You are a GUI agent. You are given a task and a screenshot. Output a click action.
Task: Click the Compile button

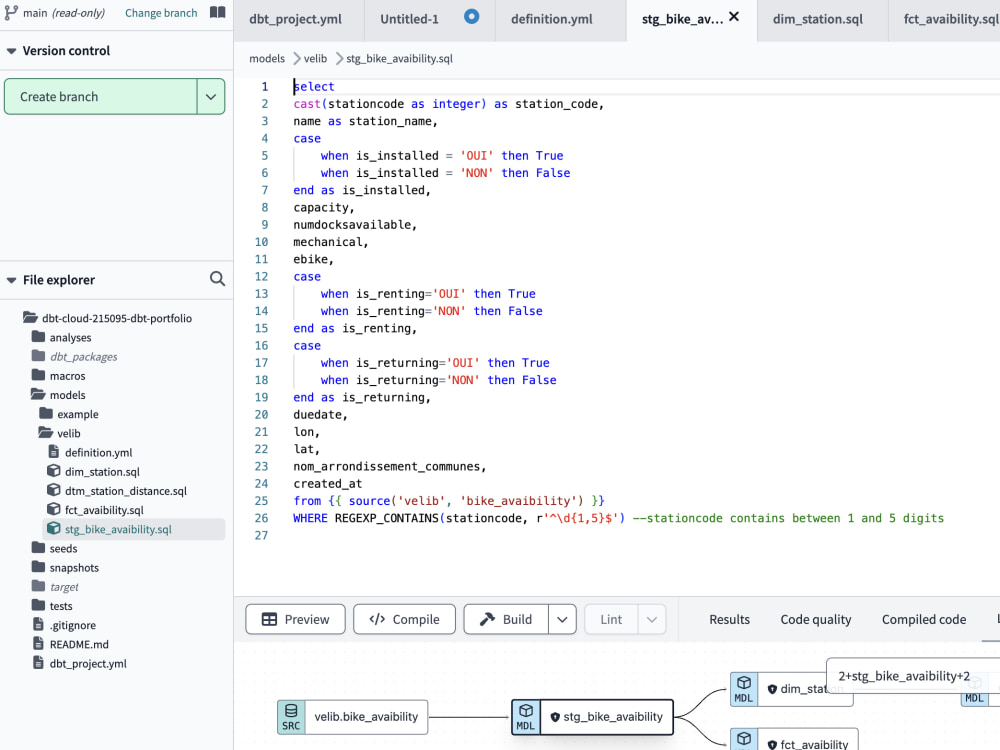404,619
